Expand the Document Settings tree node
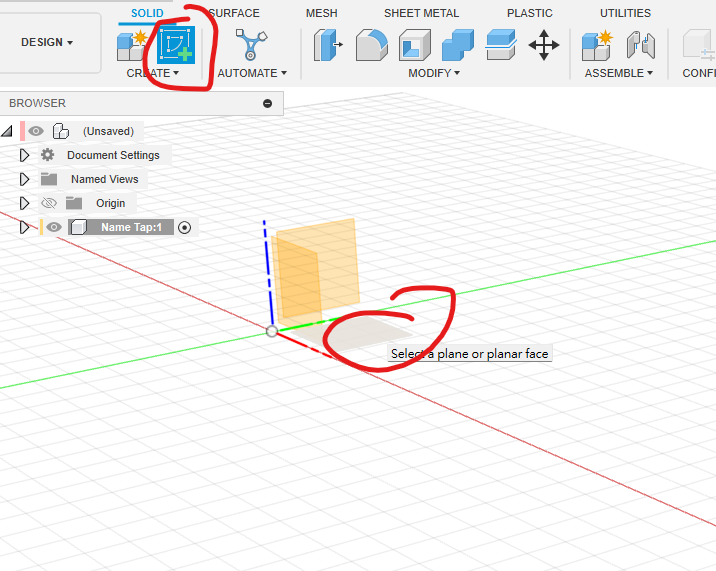Image resolution: width=716 pixels, height=571 pixels. coord(25,155)
